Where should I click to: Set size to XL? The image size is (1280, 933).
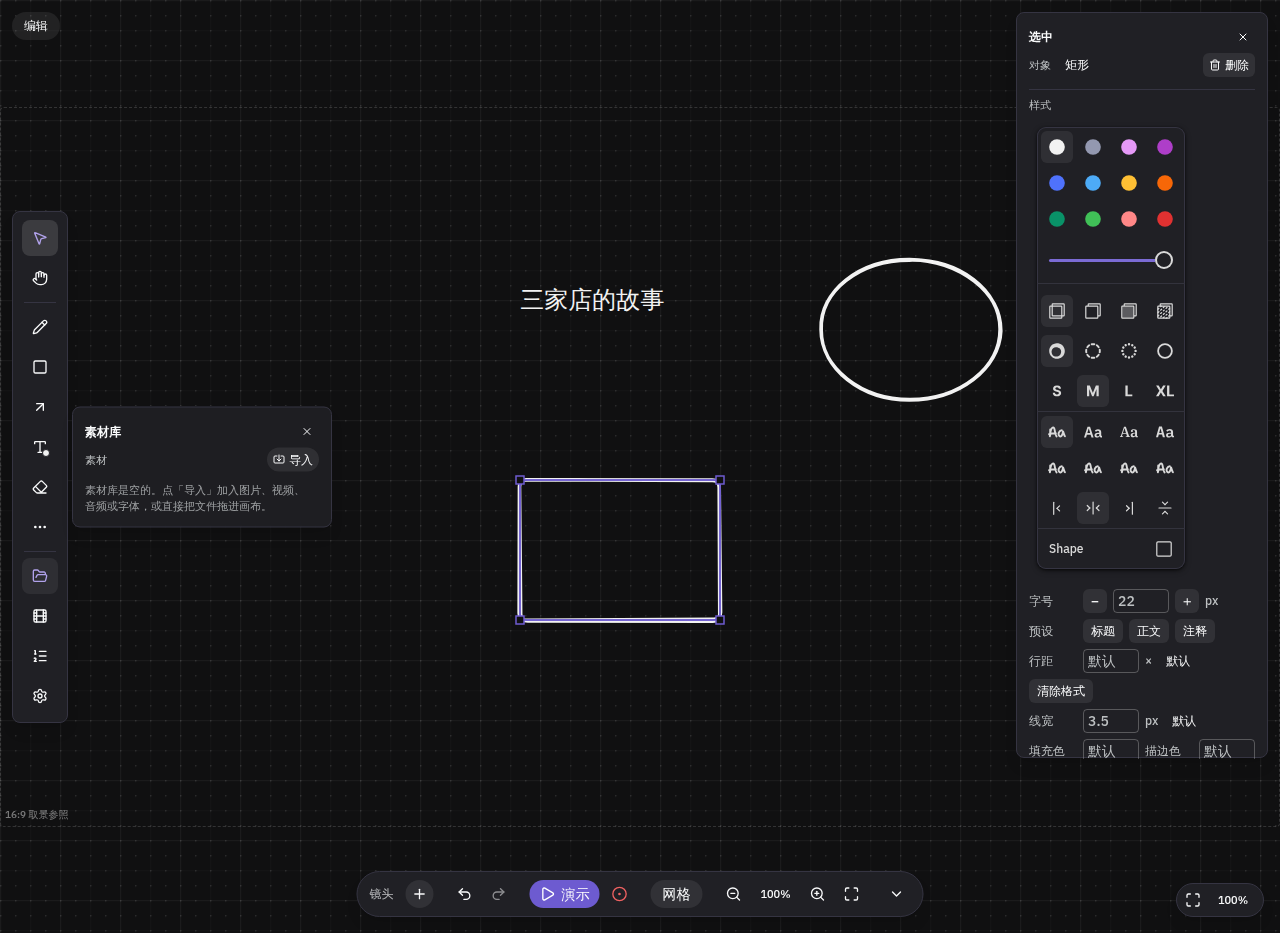click(x=1165, y=391)
